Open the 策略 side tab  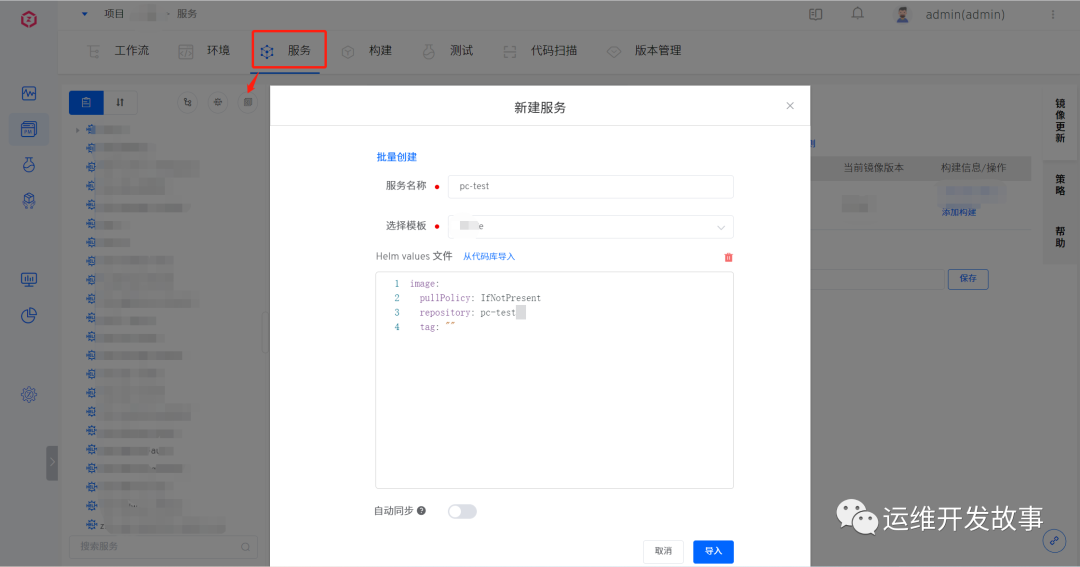click(x=1060, y=185)
